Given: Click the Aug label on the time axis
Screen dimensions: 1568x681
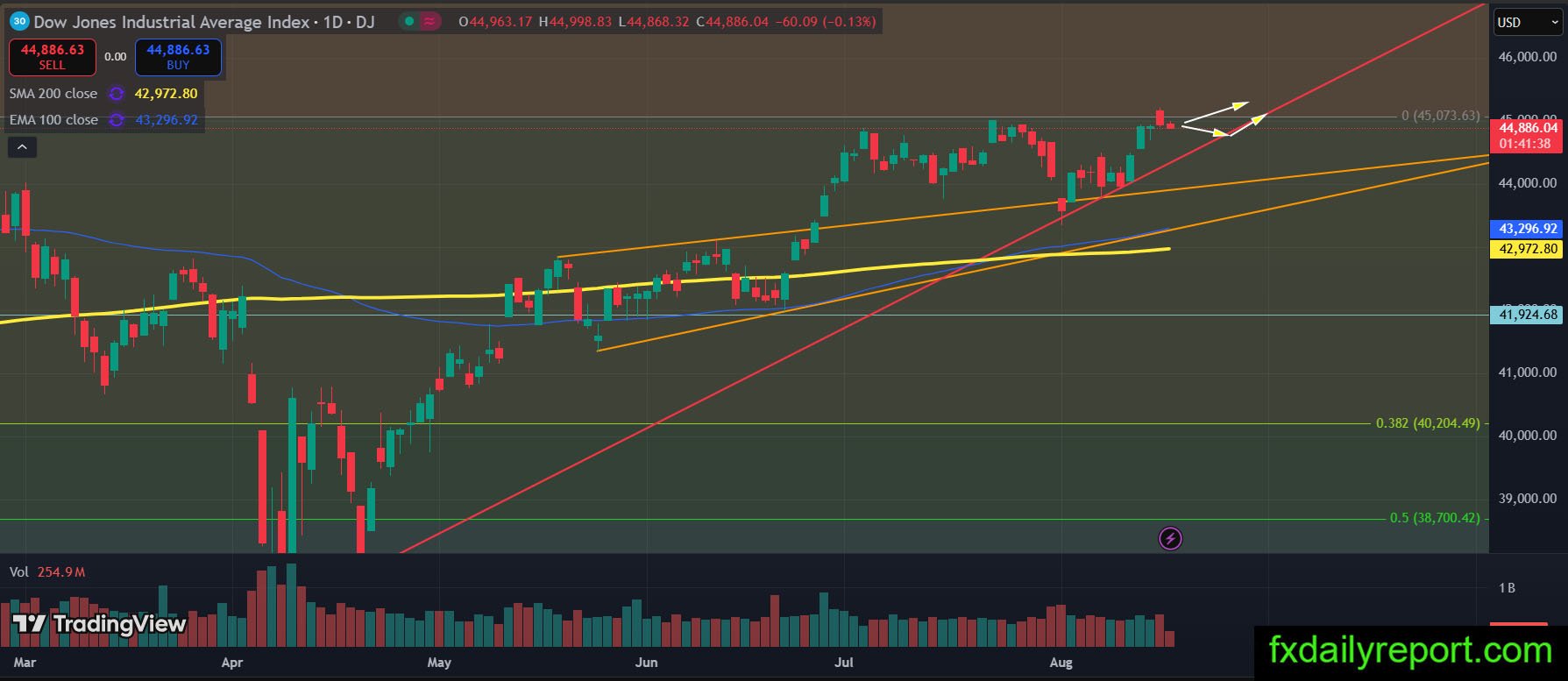Looking at the screenshot, I should pyautogui.click(x=1061, y=663).
